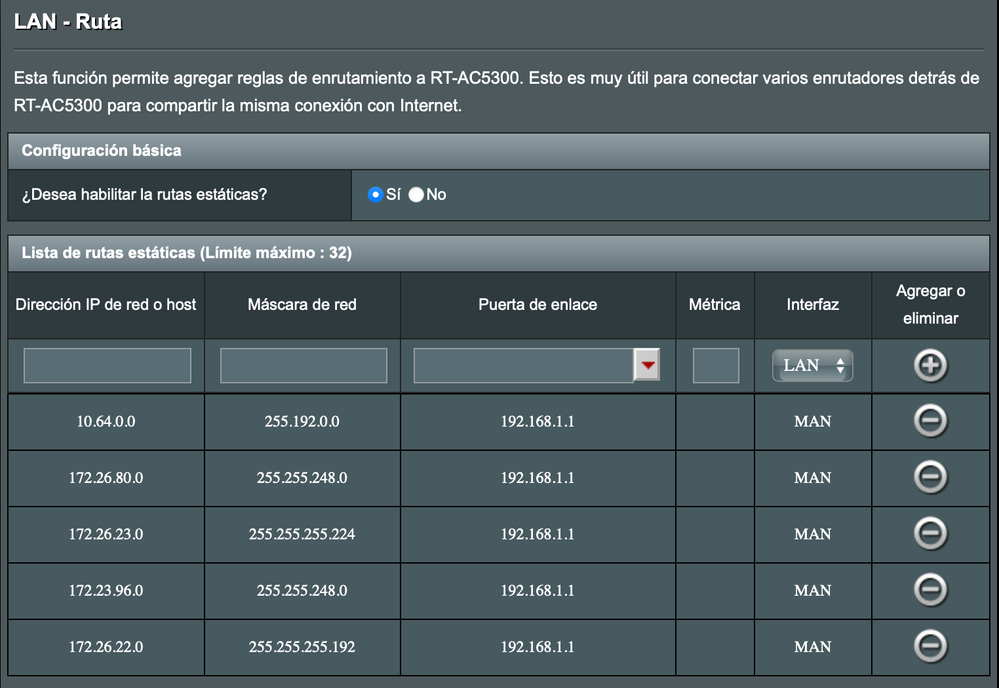
Task: Disable static routes by selecting No
Action: (415, 194)
